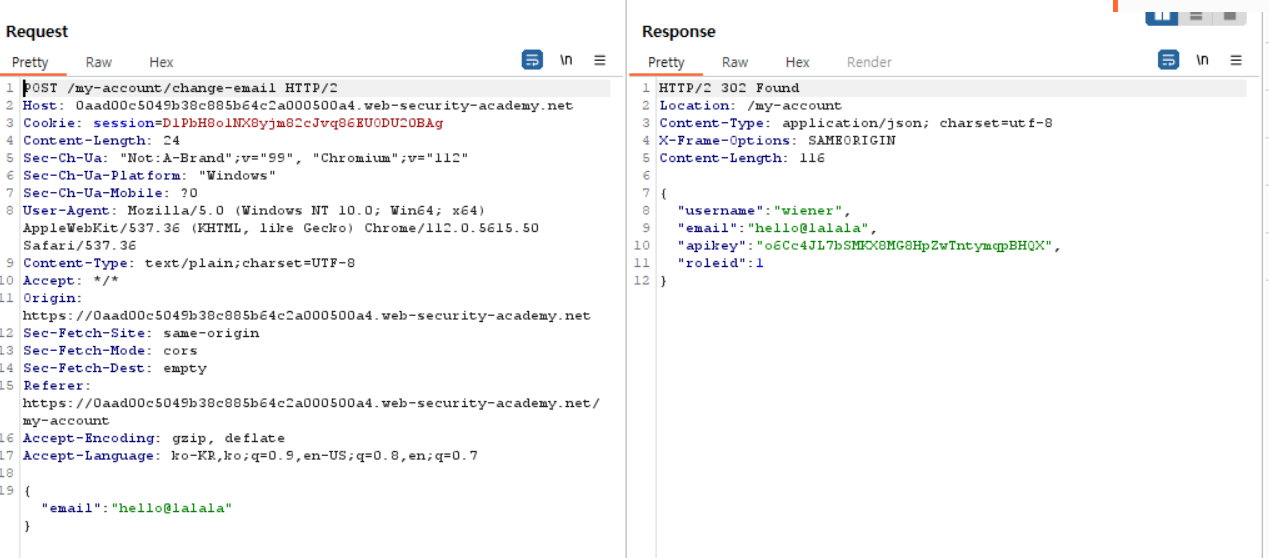The height and width of the screenshot is (558, 1269).
Task: Toggle word wrap icon in Response panel
Action: 1168,60
